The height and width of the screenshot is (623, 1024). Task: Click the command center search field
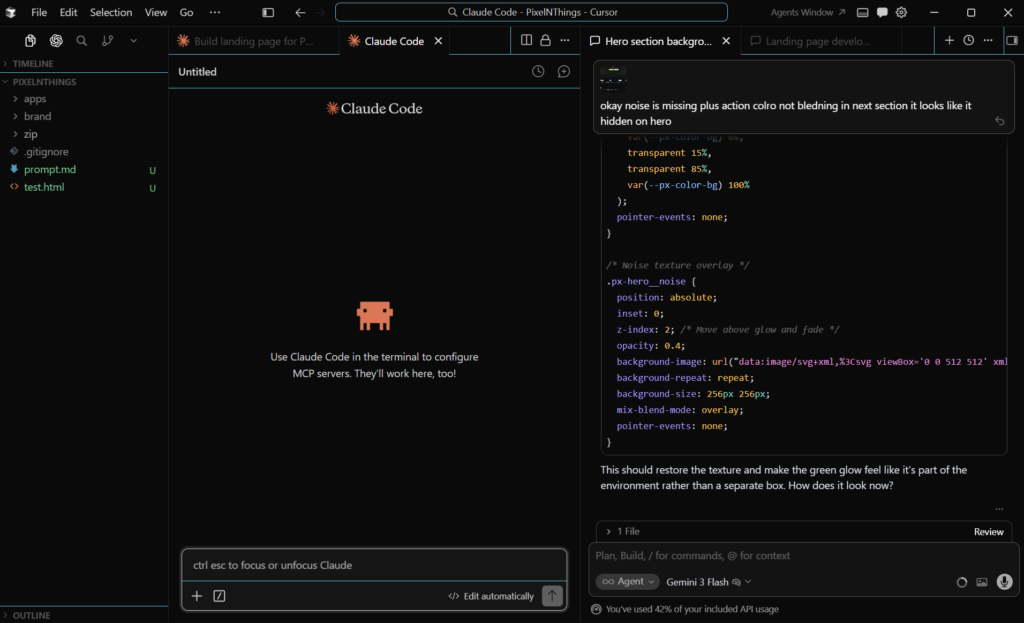[x=531, y=12]
